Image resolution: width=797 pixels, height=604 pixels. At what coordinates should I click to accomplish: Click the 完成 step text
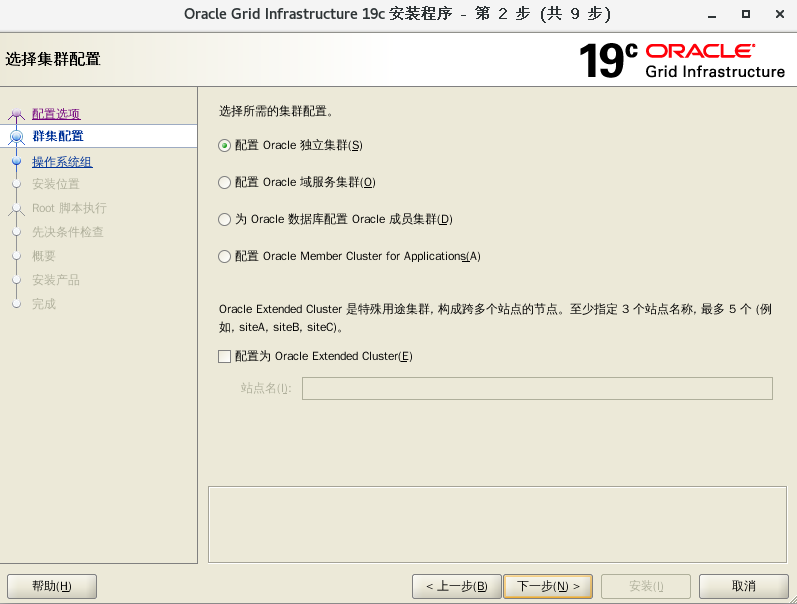click(44, 304)
